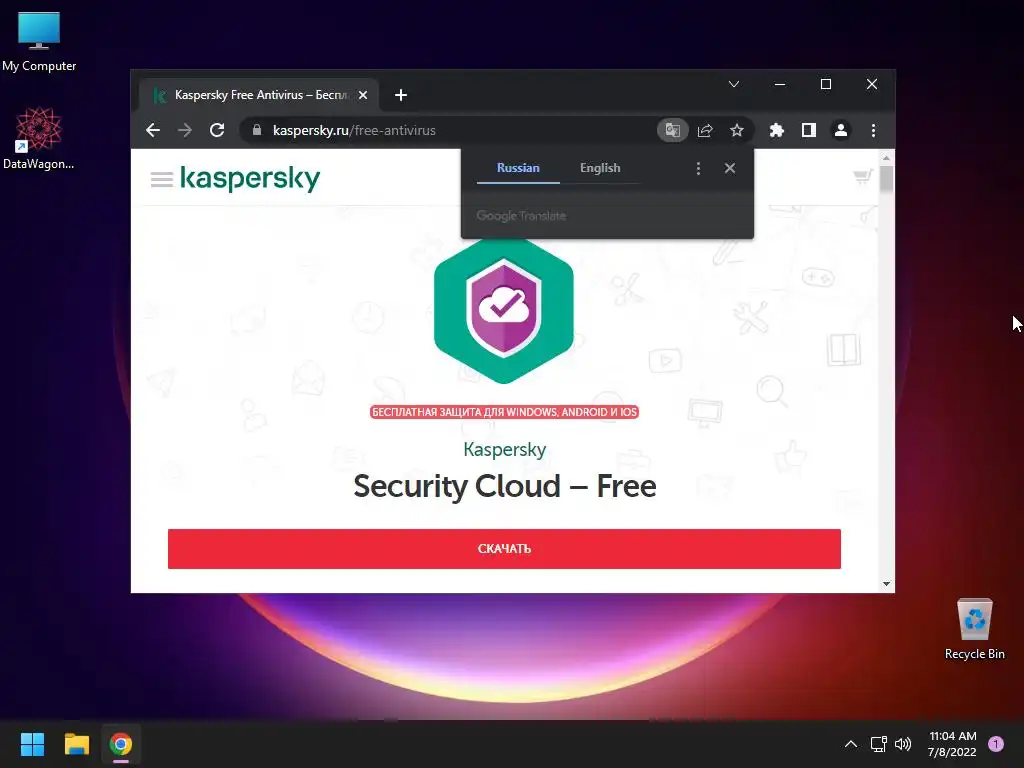Open the Extensions puzzle icon
1024x768 pixels.
tap(776, 130)
